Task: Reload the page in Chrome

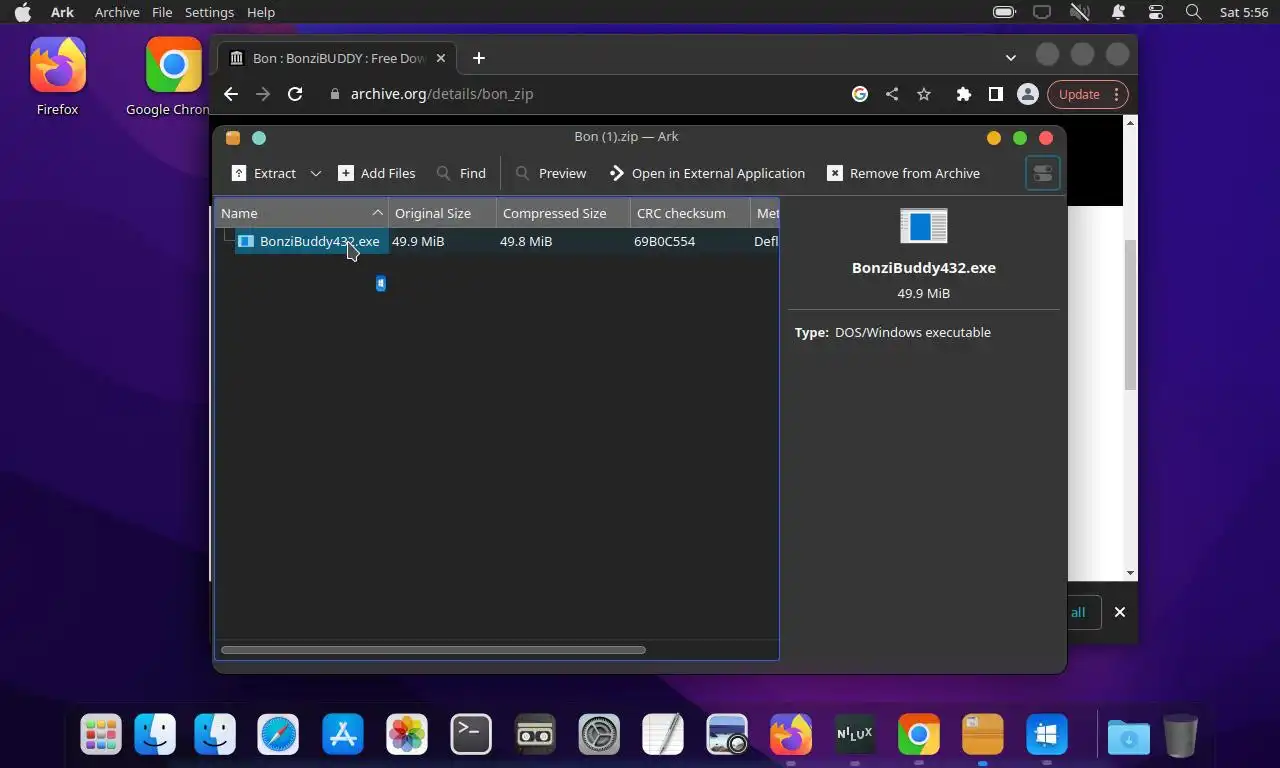Action: [295, 94]
